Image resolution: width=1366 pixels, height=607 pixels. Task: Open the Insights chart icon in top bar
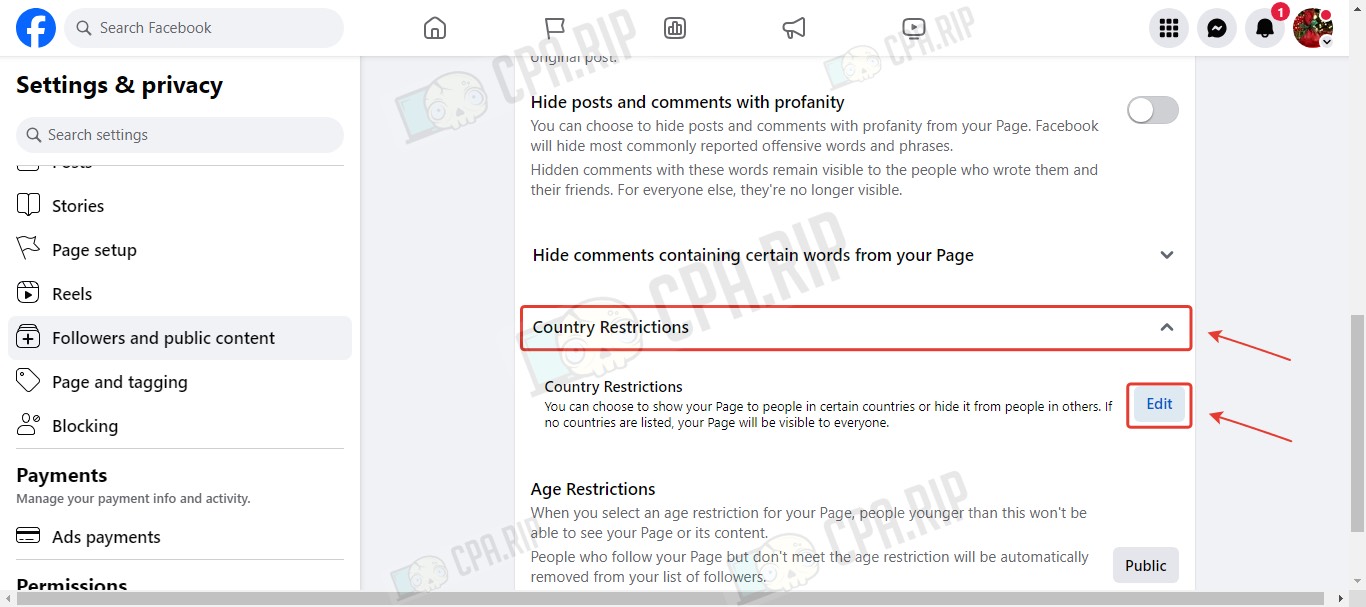pyautogui.click(x=675, y=28)
